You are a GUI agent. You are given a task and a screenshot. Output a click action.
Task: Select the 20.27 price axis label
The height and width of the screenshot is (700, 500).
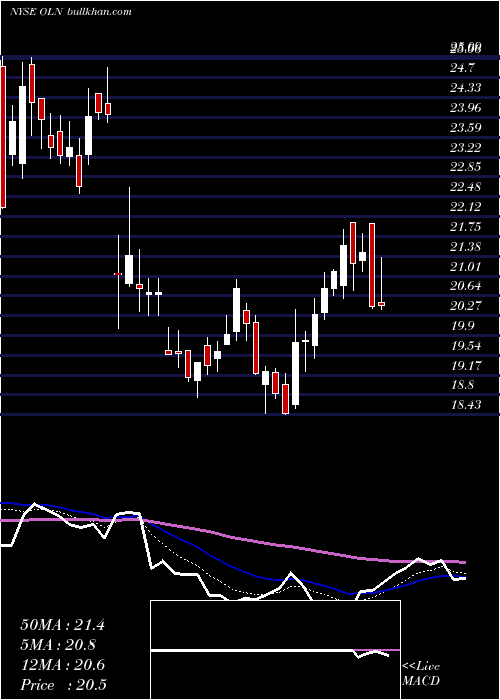coord(466,306)
